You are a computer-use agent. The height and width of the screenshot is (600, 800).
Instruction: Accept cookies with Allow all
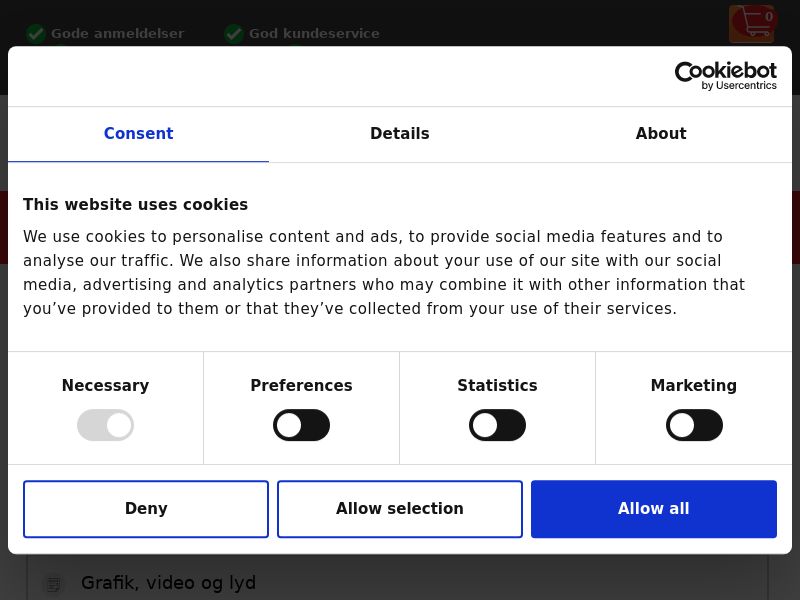[x=654, y=509]
